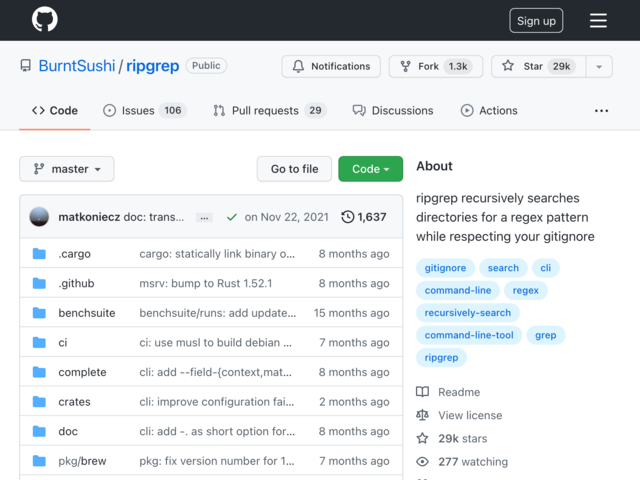Viewport: 640px width, 480px height.
Task: Open the .github folder
Action: [x=76, y=283]
